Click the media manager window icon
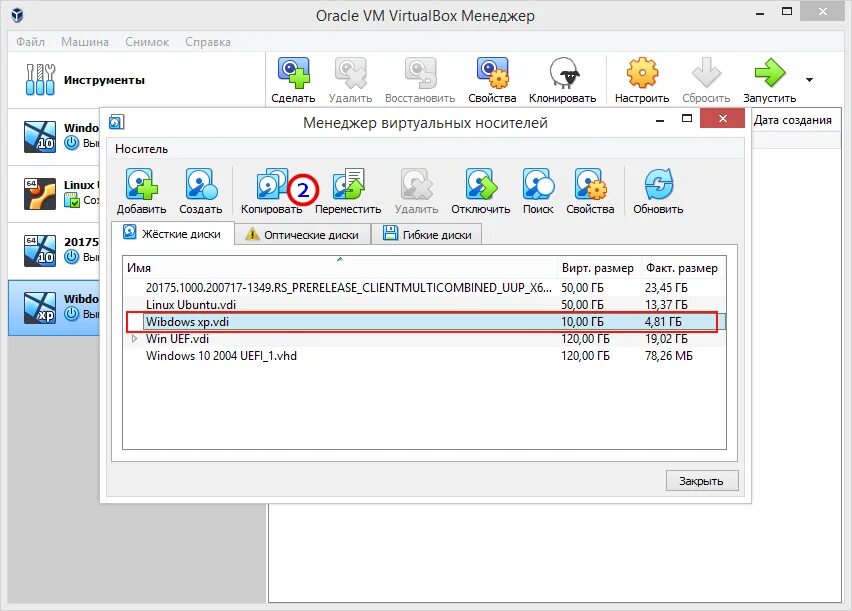The width and height of the screenshot is (852, 611). [117, 122]
